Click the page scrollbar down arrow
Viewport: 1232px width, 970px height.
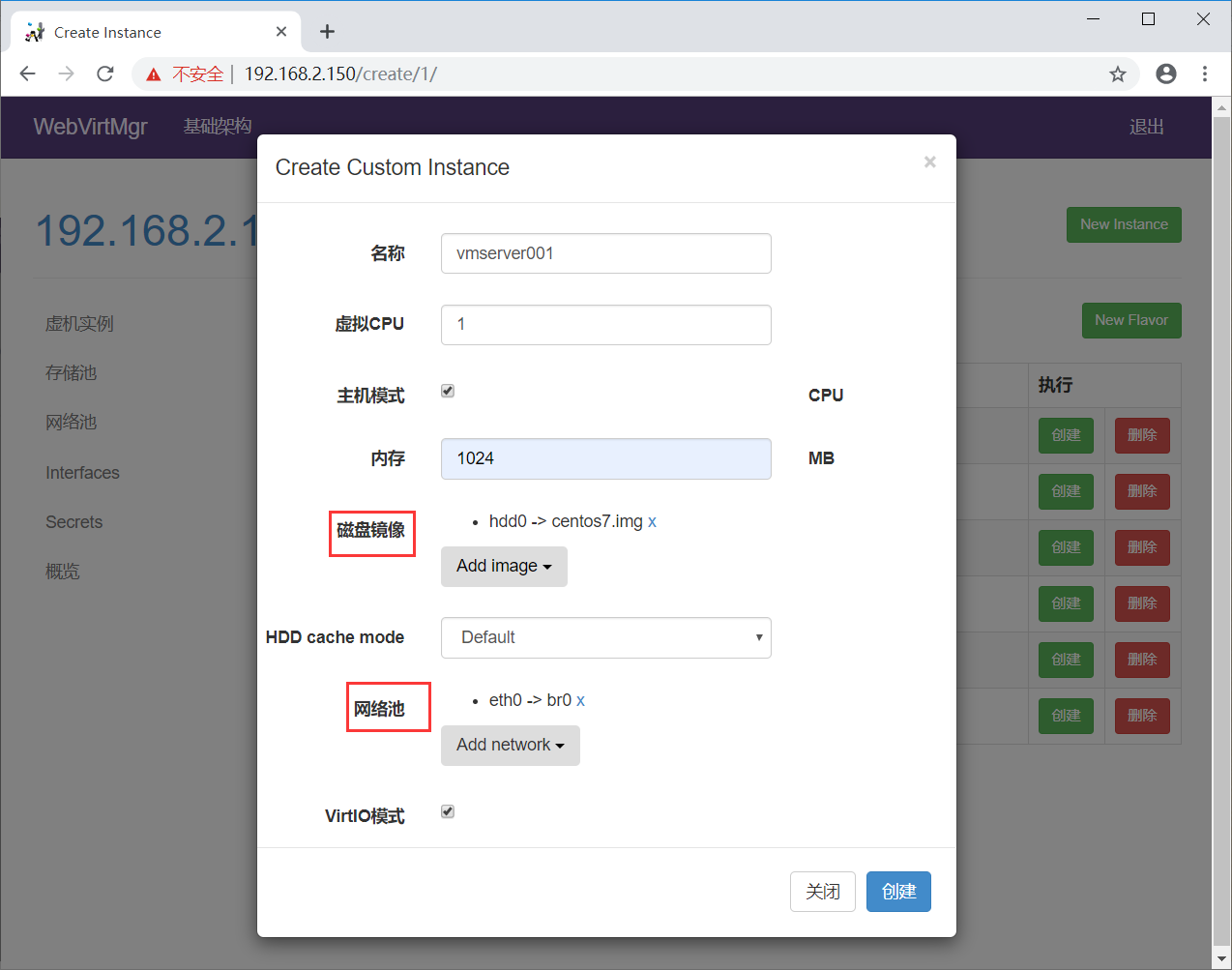1221,959
